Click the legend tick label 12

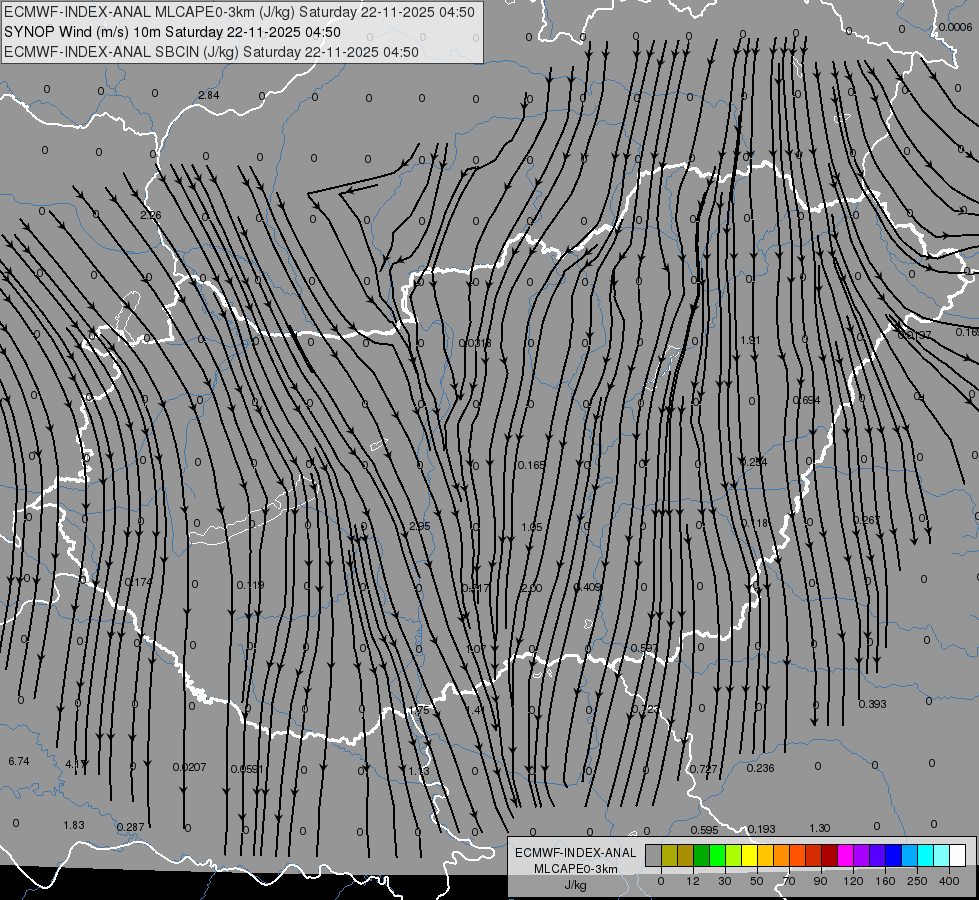[693, 881]
